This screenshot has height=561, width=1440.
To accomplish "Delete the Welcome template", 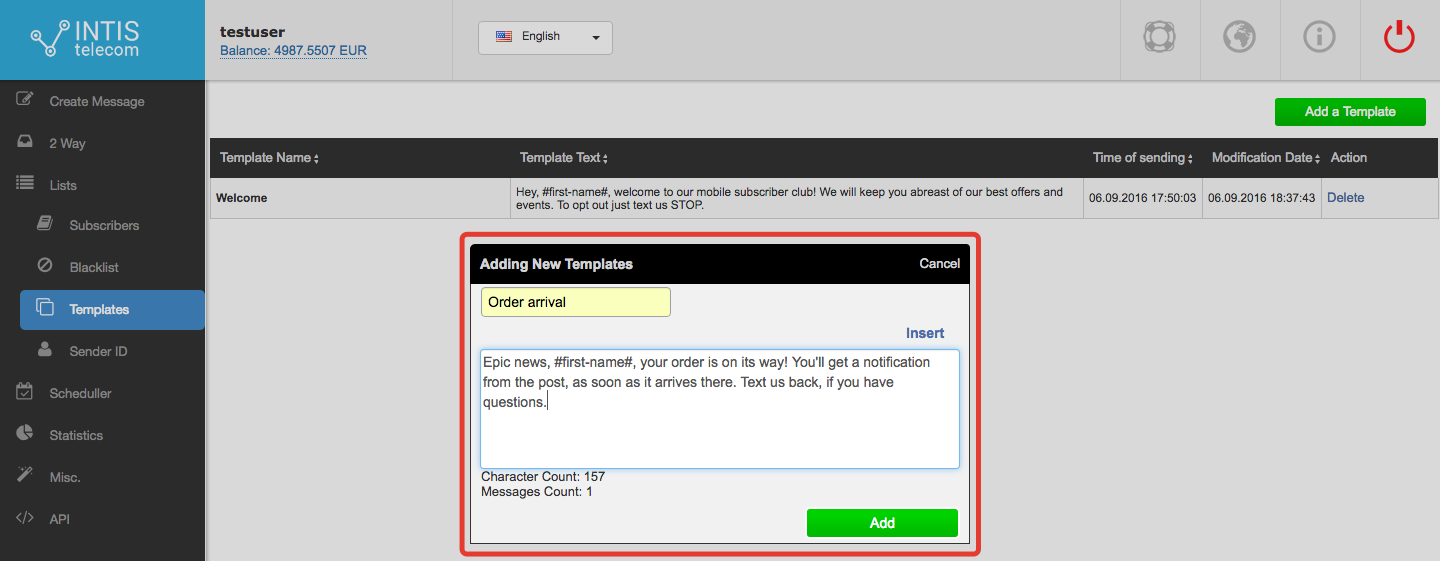I will click(x=1345, y=197).
